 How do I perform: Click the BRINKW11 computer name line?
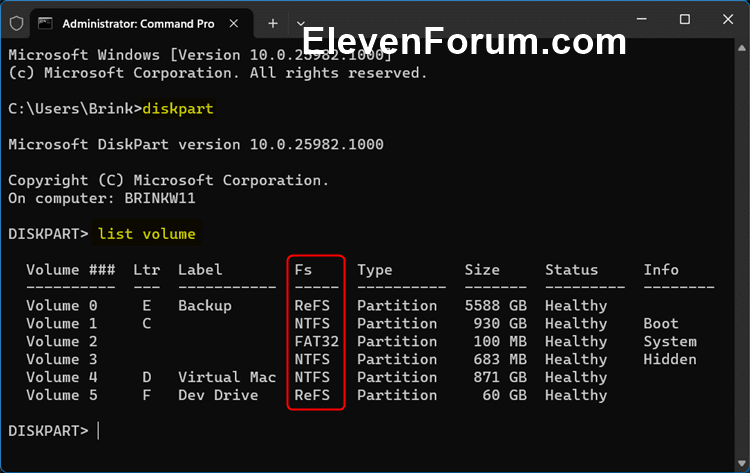(102, 198)
